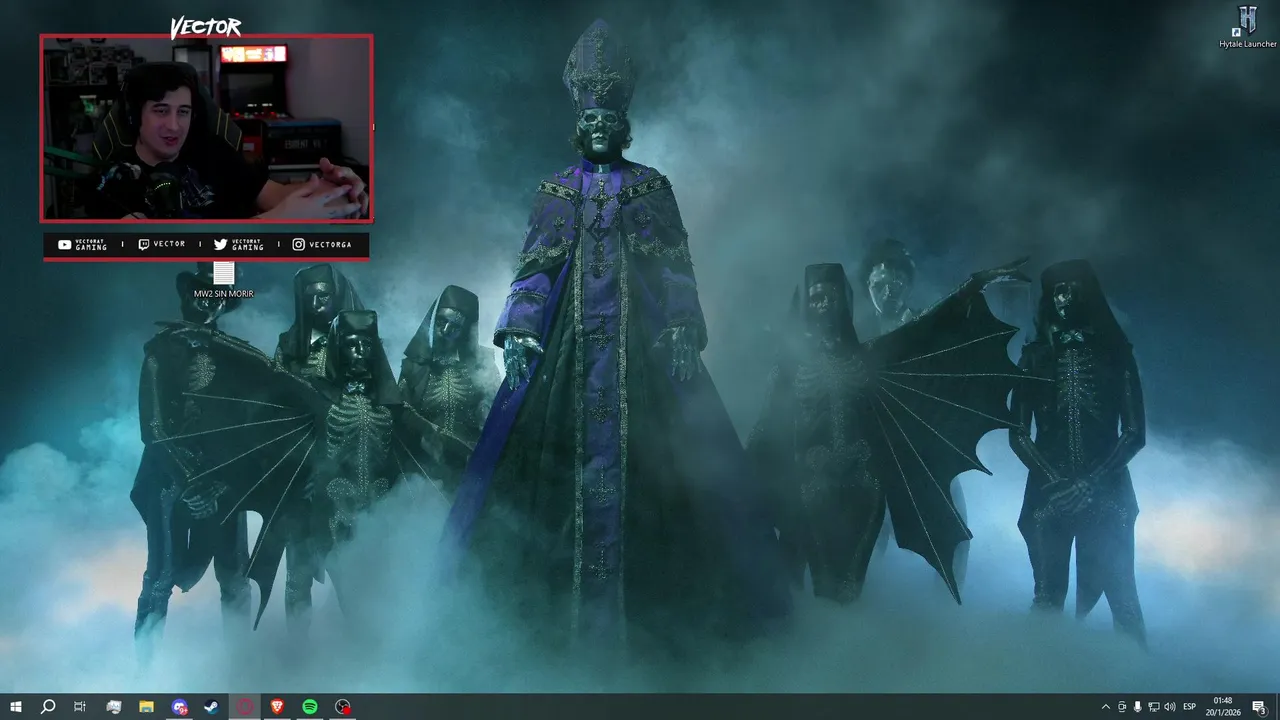Click the Meet Now camera tray icon

click(x=1122, y=707)
